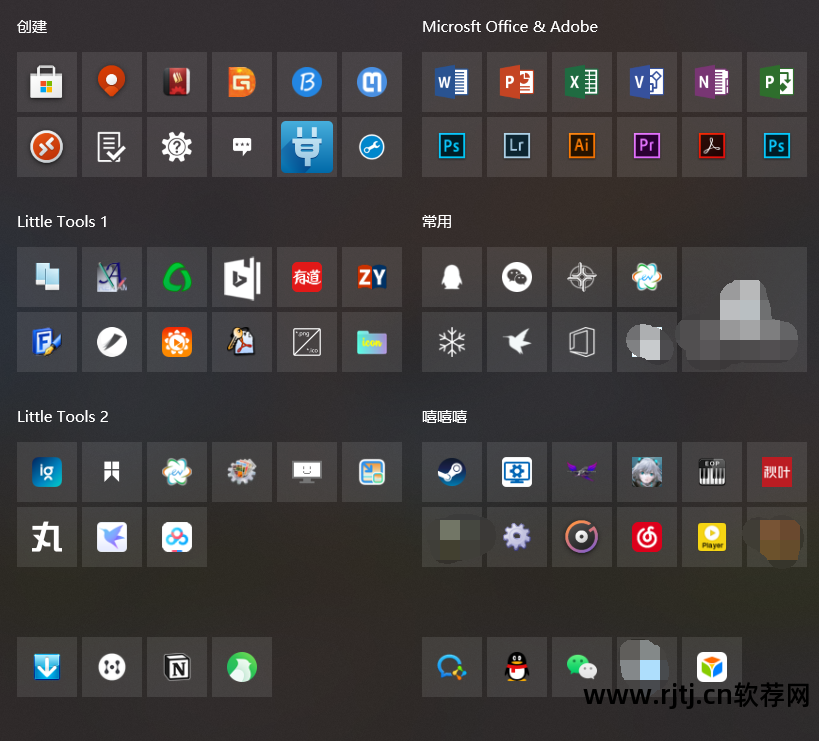Open the OneNote tile
Image resolution: width=819 pixels, height=741 pixels.
pos(712,82)
